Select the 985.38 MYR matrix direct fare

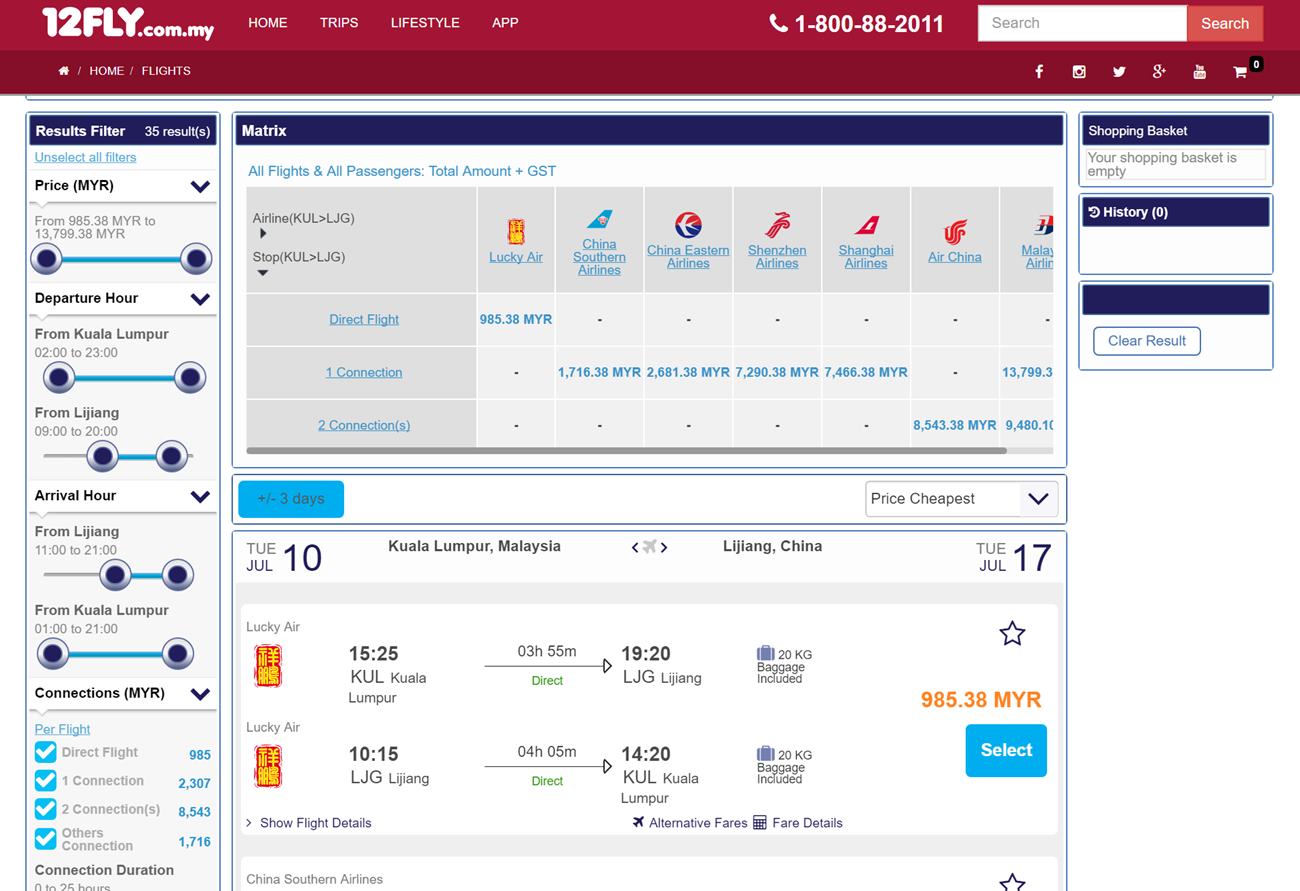pyautogui.click(x=516, y=319)
